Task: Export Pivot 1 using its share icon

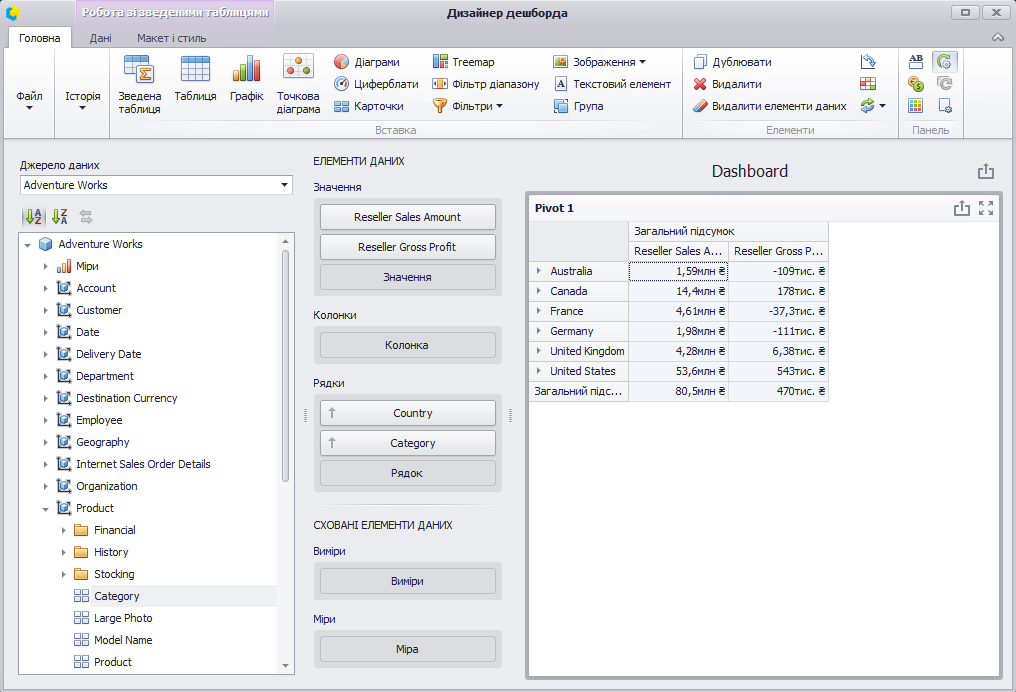Action: point(962,208)
